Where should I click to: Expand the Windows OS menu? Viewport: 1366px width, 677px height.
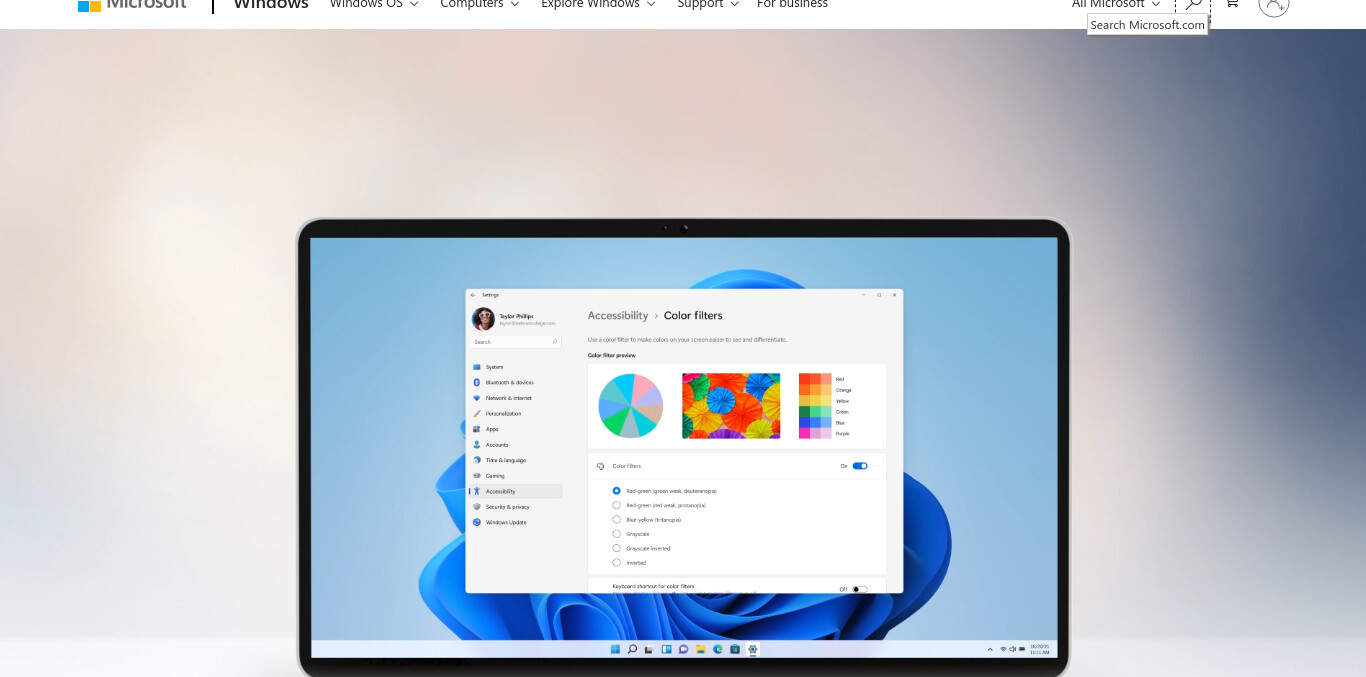pyautogui.click(x=374, y=4)
